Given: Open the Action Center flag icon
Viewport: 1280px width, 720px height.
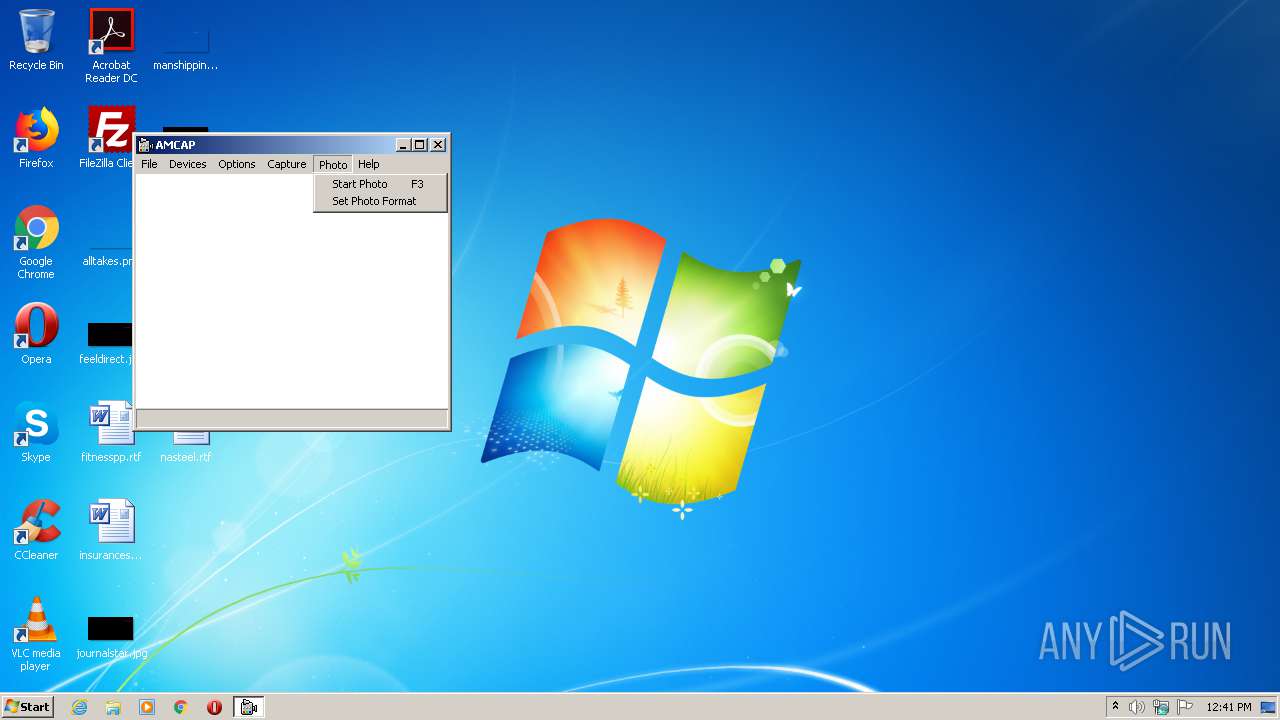Looking at the screenshot, I should (x=1185, y=707).
